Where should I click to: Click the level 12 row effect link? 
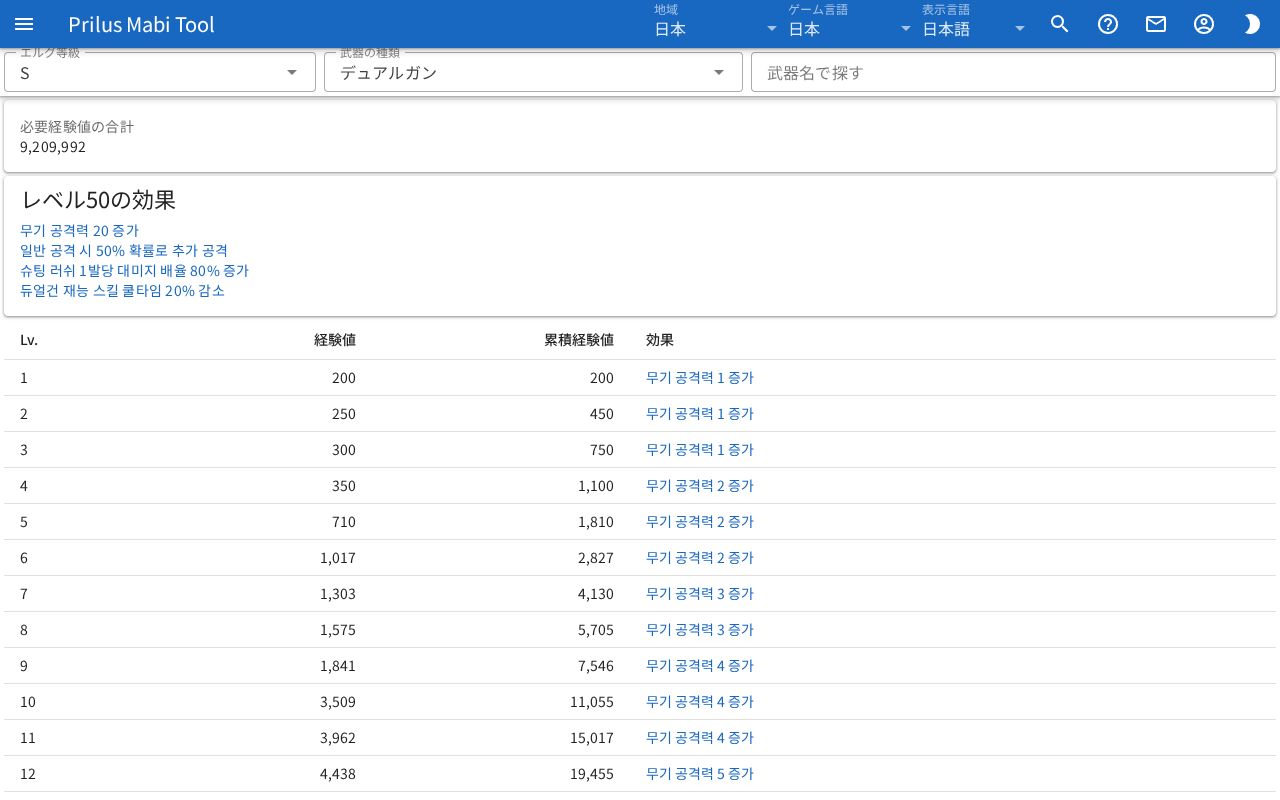699,774
